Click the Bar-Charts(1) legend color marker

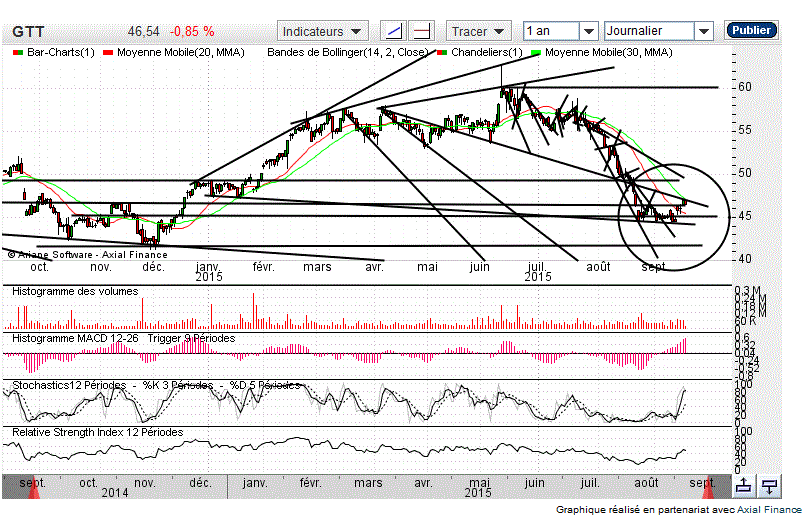[x=17, y=51]
